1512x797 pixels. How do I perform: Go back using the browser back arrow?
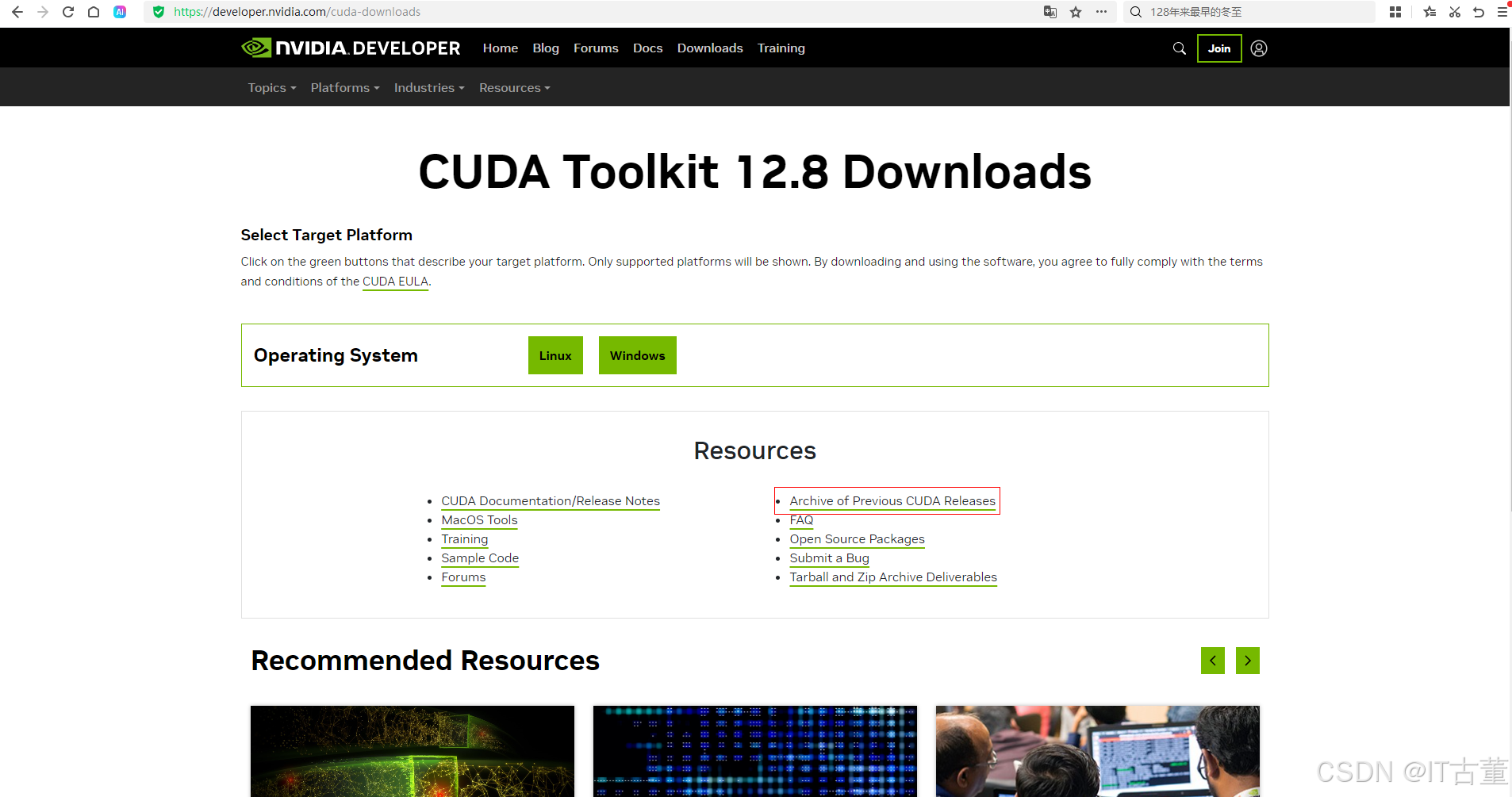17,12
